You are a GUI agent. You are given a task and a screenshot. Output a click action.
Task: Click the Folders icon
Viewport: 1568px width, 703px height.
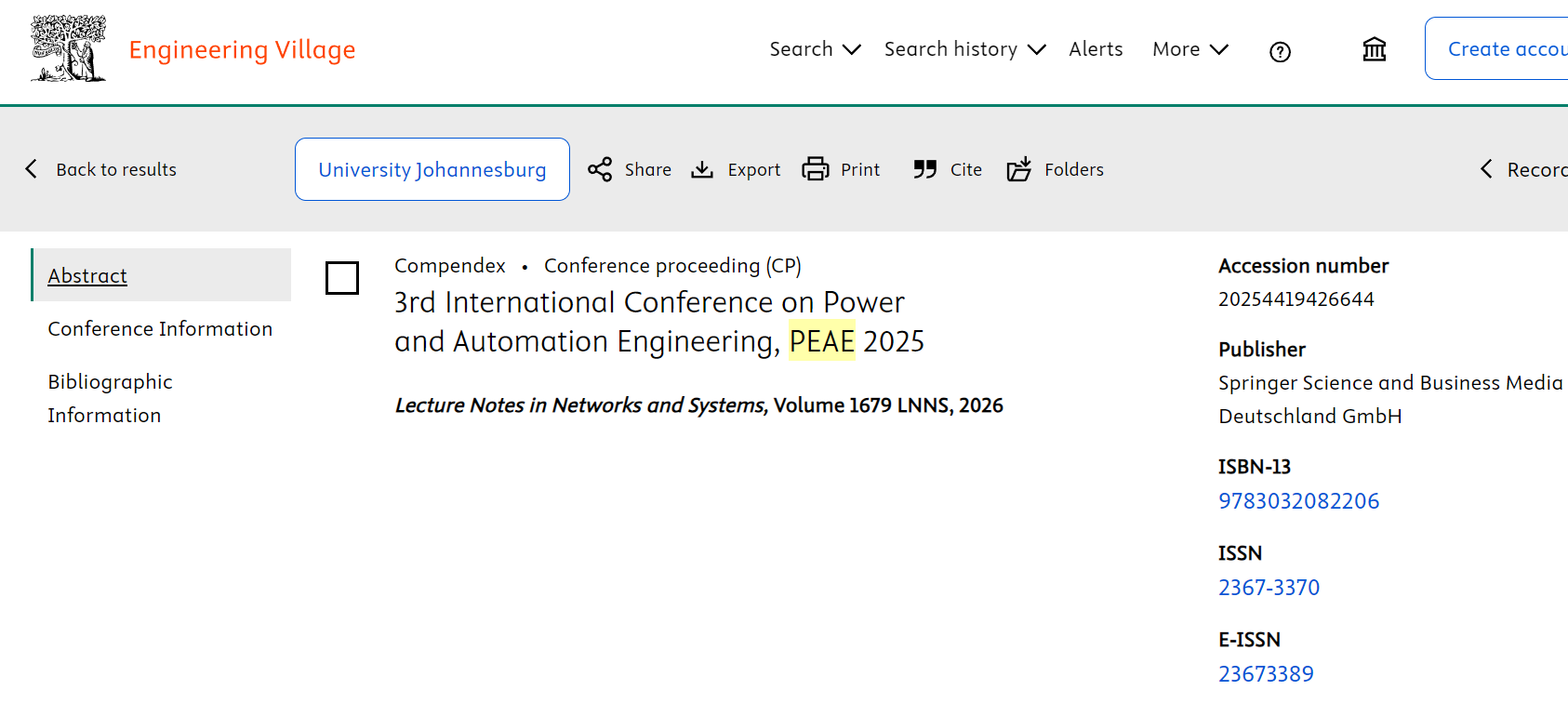(x=1019, y=169)
